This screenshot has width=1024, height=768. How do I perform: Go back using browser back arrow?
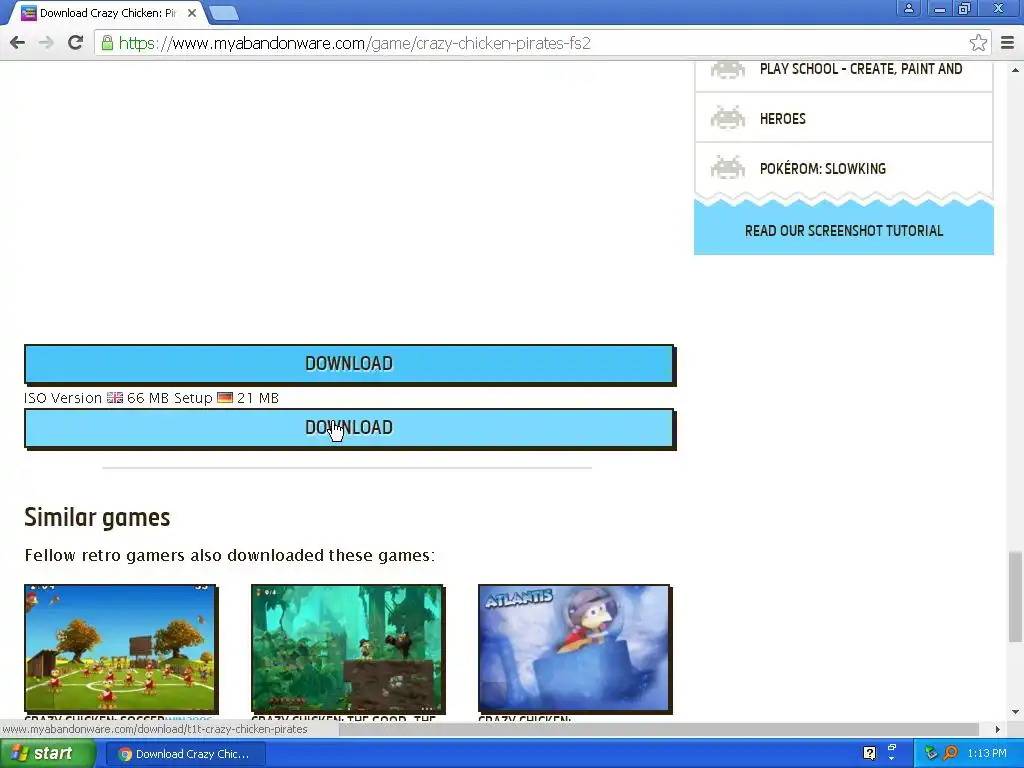[x=18, y=43]
